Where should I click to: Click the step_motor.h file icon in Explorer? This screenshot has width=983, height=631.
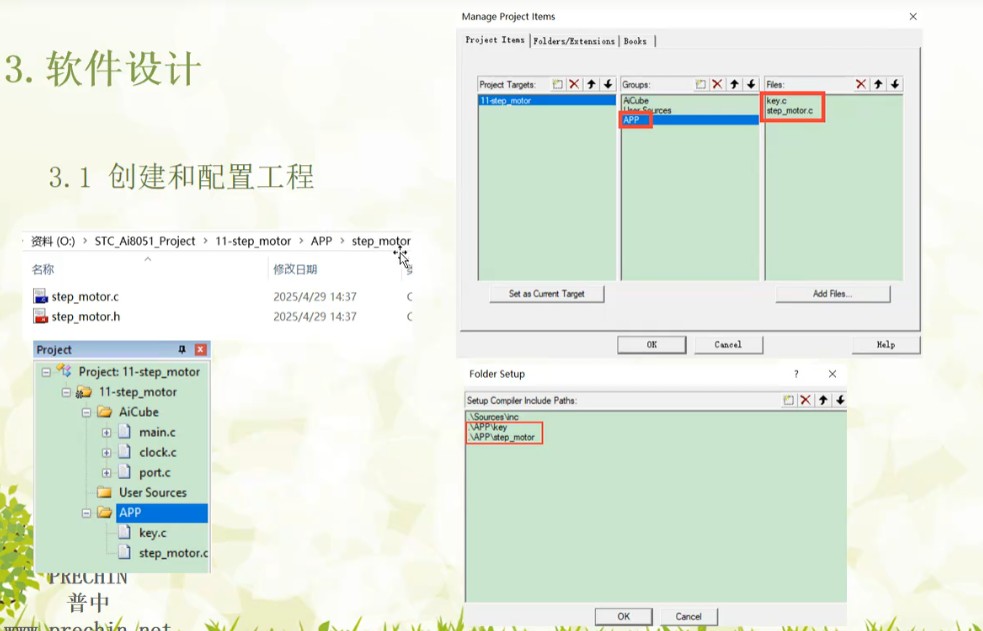coord(40,317)
